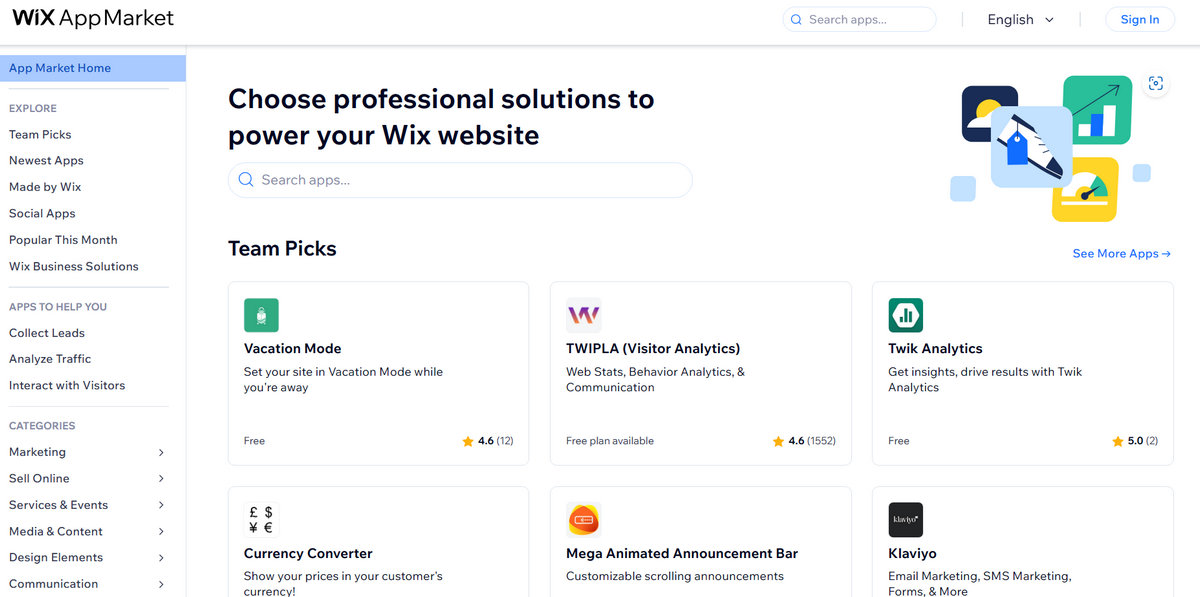Screen dimensions: 1200x597
Task: Open the Mega Animated Announcement Bar icon
Action: [583, 520]
